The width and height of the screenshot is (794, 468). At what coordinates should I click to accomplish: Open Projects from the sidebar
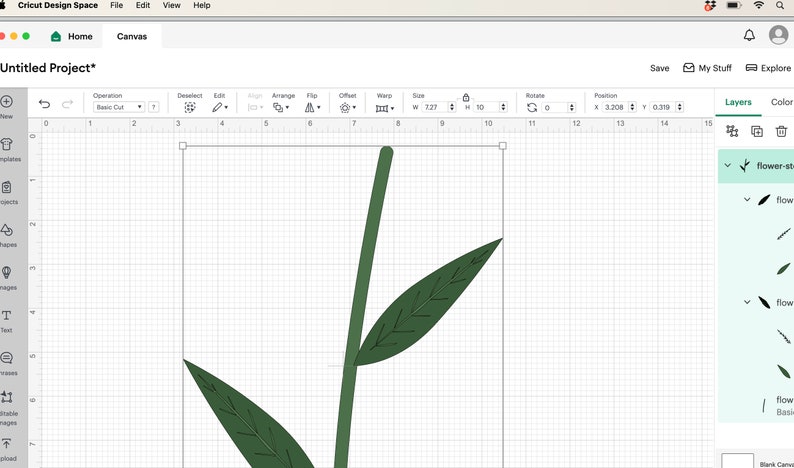click(x=8, y=192)
